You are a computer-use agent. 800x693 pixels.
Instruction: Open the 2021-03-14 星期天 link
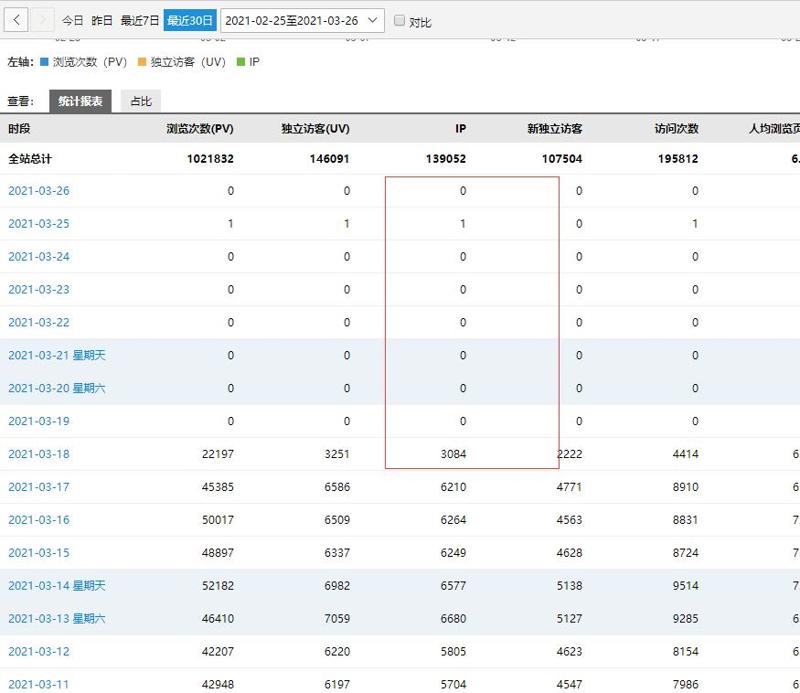click(x=57, y=586)
